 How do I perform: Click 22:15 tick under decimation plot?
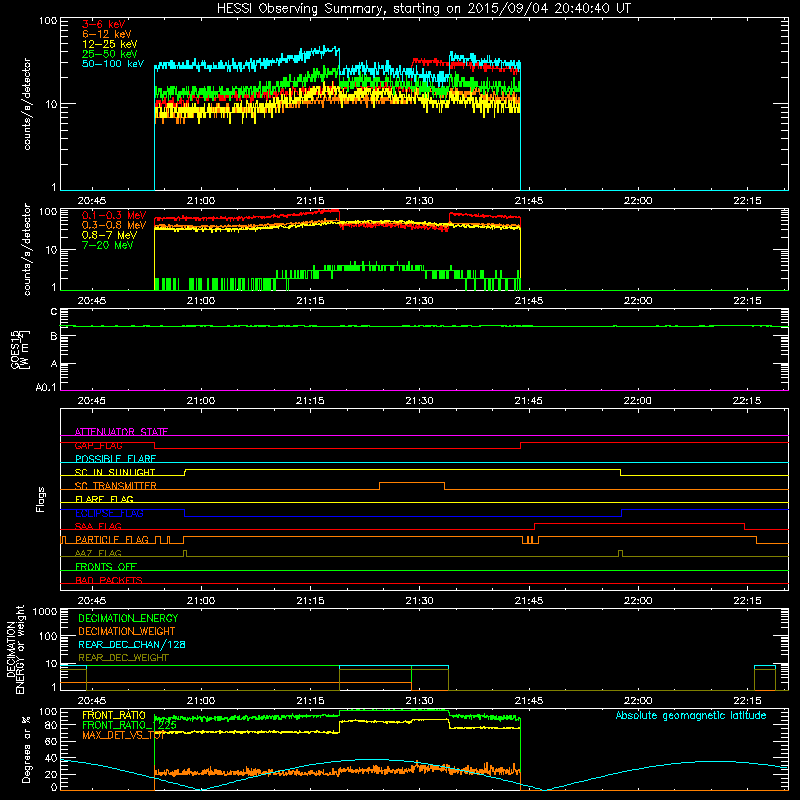(x=747, y=701)
